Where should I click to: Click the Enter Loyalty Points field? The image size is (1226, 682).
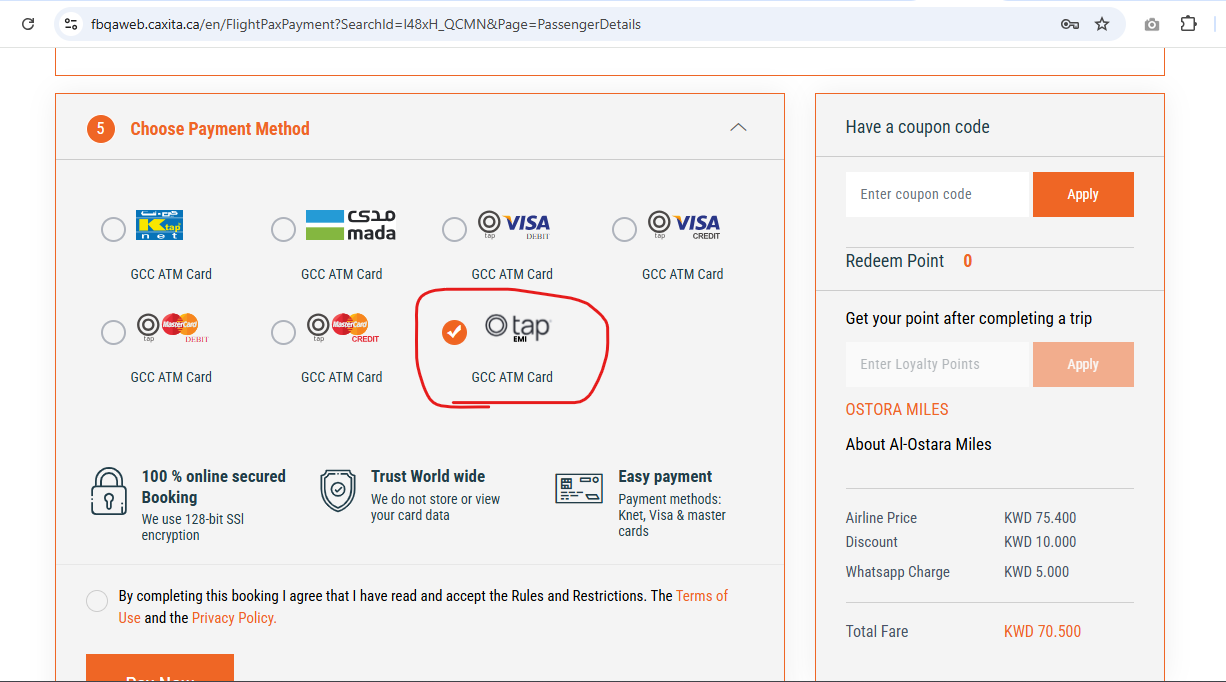point(937,364)
